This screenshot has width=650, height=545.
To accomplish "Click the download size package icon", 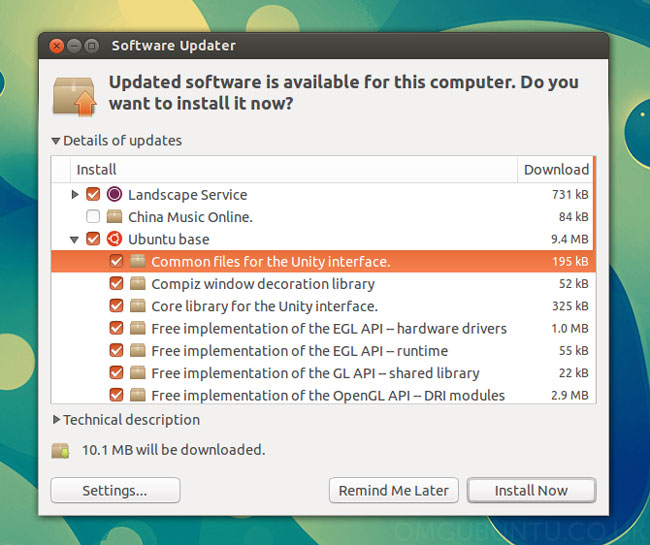I will click(62, 450).
